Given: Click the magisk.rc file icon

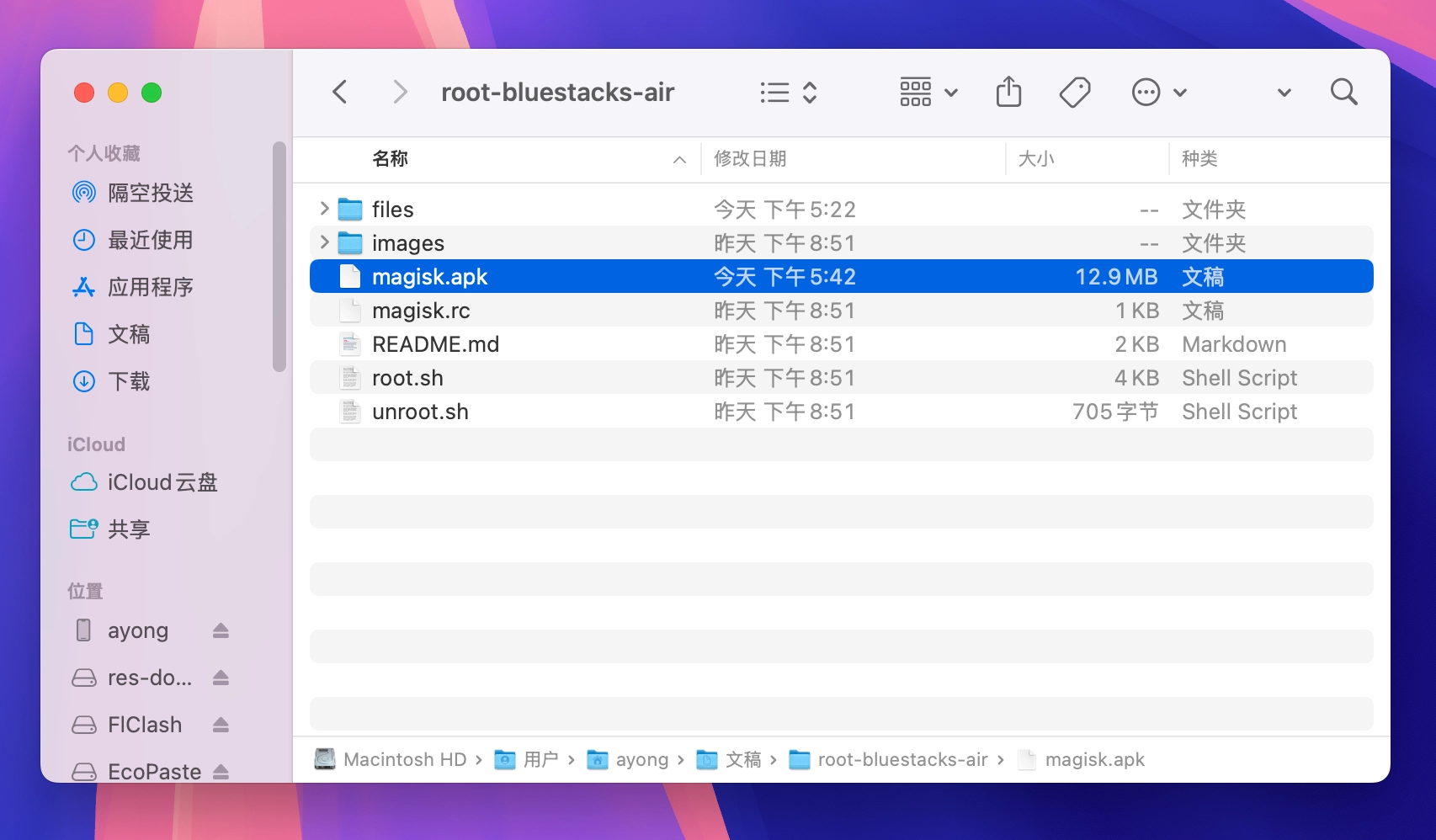Looking at the screenshot, I should pos(350,310).
